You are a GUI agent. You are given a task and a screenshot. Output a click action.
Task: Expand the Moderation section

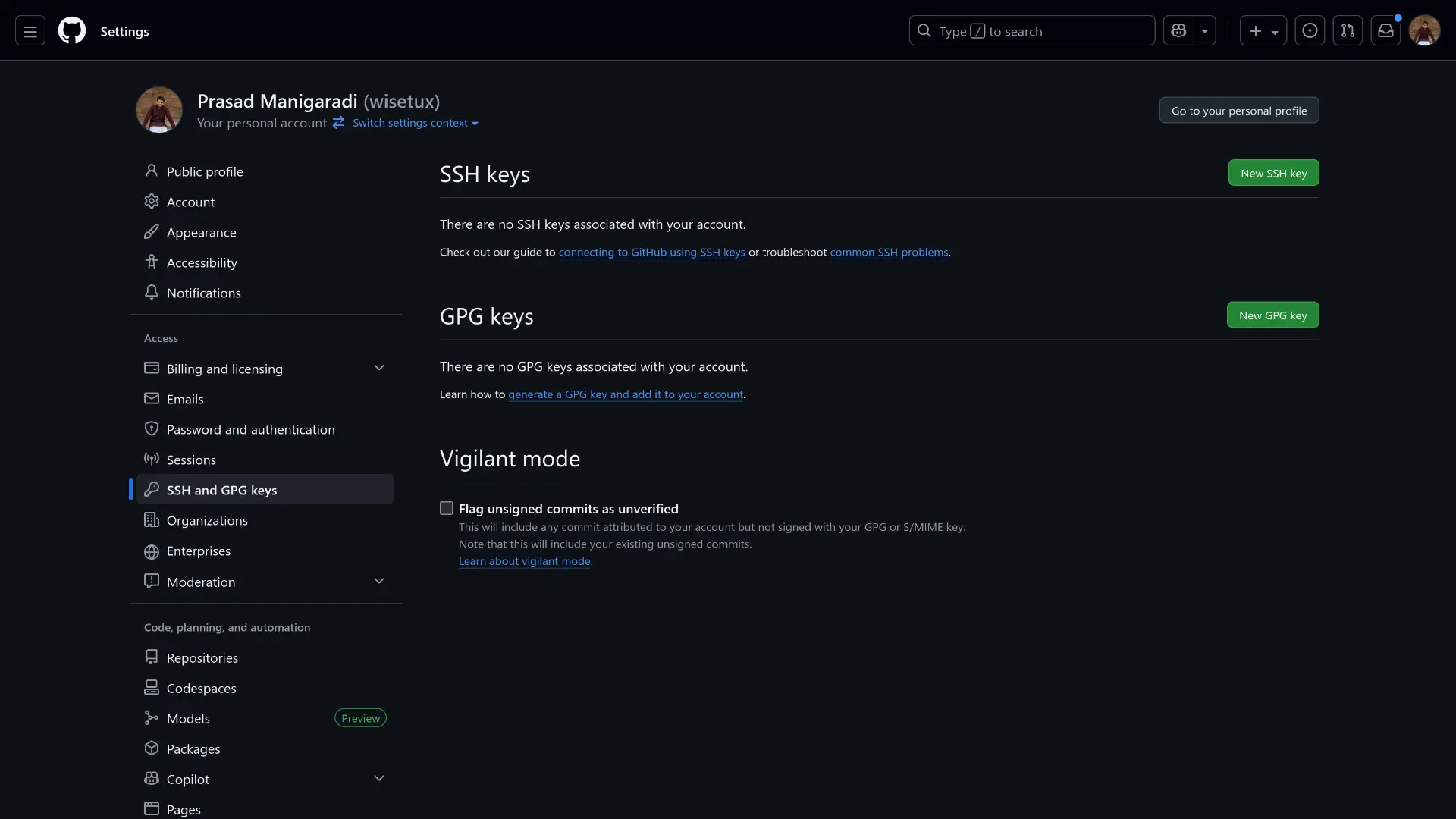(379, 582)
